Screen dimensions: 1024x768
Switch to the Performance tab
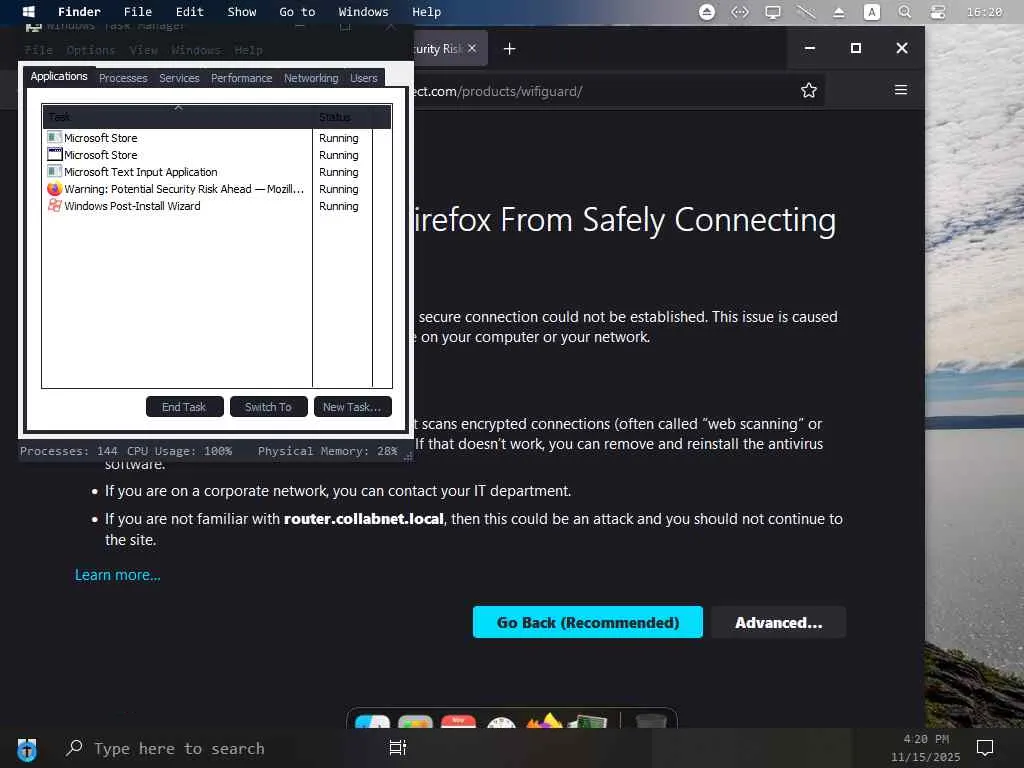pos(241,78)
